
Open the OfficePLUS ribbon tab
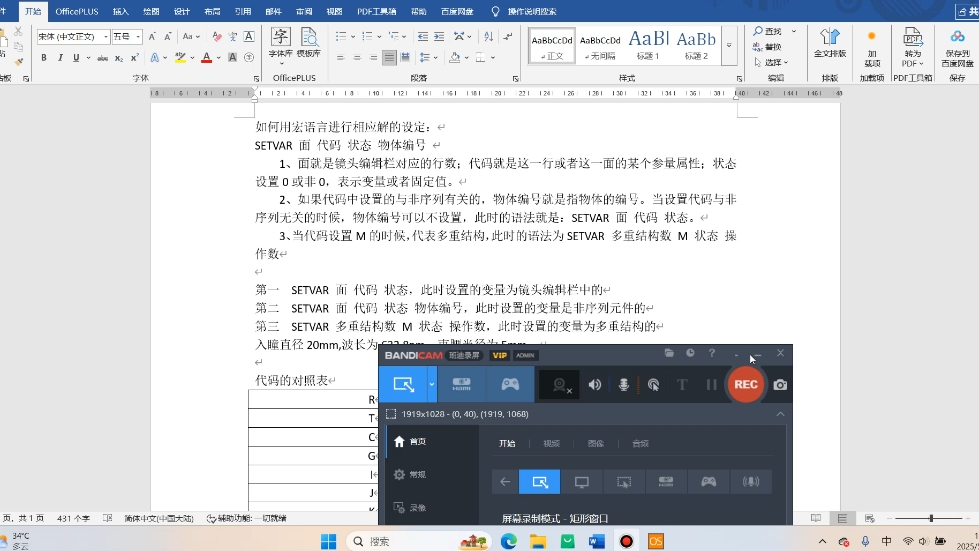[x=77, y=11]
